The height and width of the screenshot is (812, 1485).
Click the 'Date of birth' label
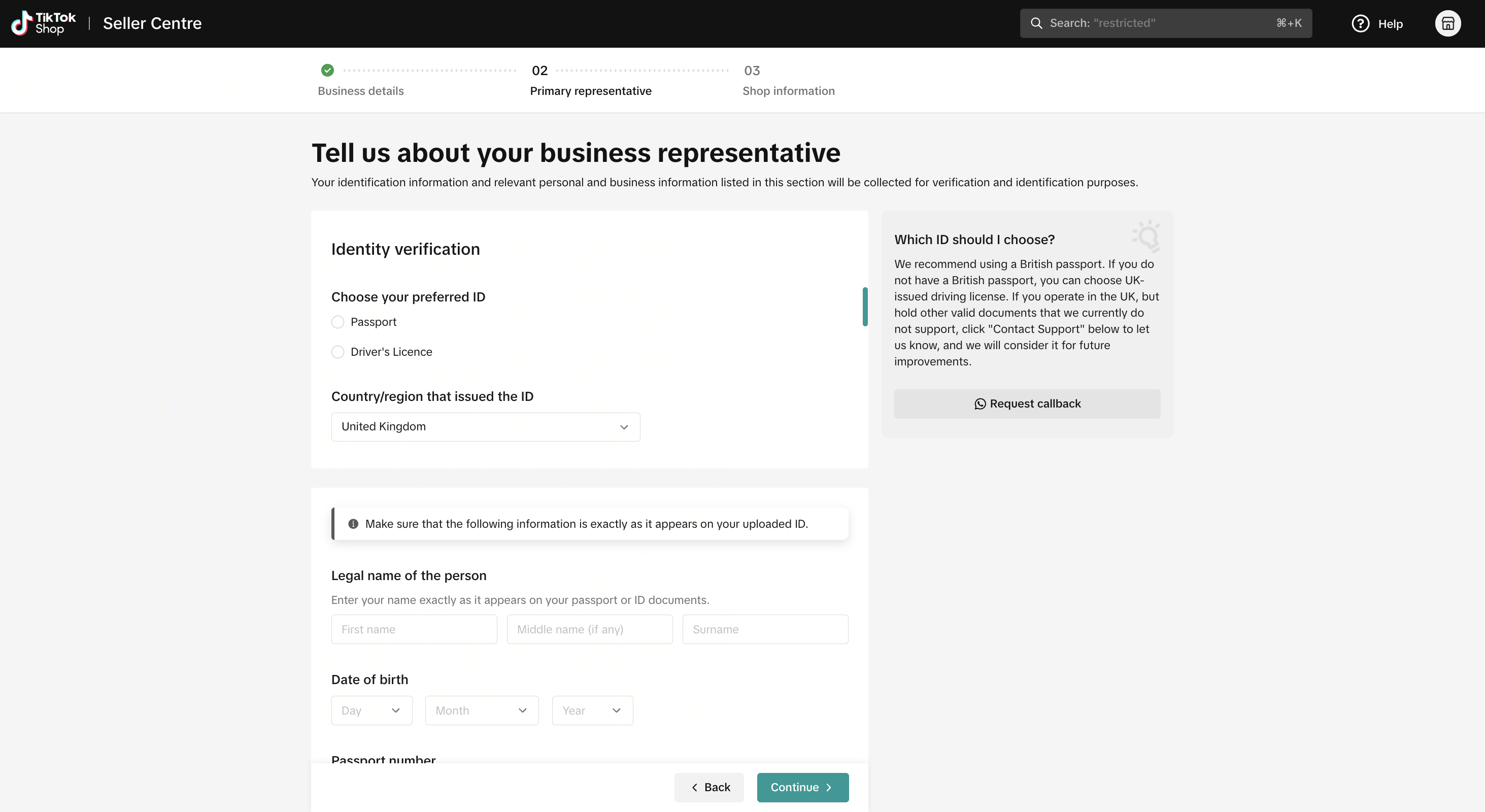(x=369, y=680)
